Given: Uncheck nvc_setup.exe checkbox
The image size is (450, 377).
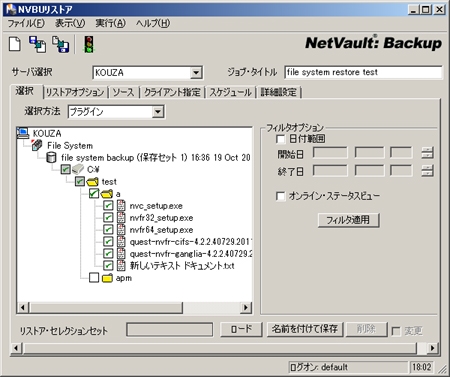Looking at the screenshot, I should (108, 206).
